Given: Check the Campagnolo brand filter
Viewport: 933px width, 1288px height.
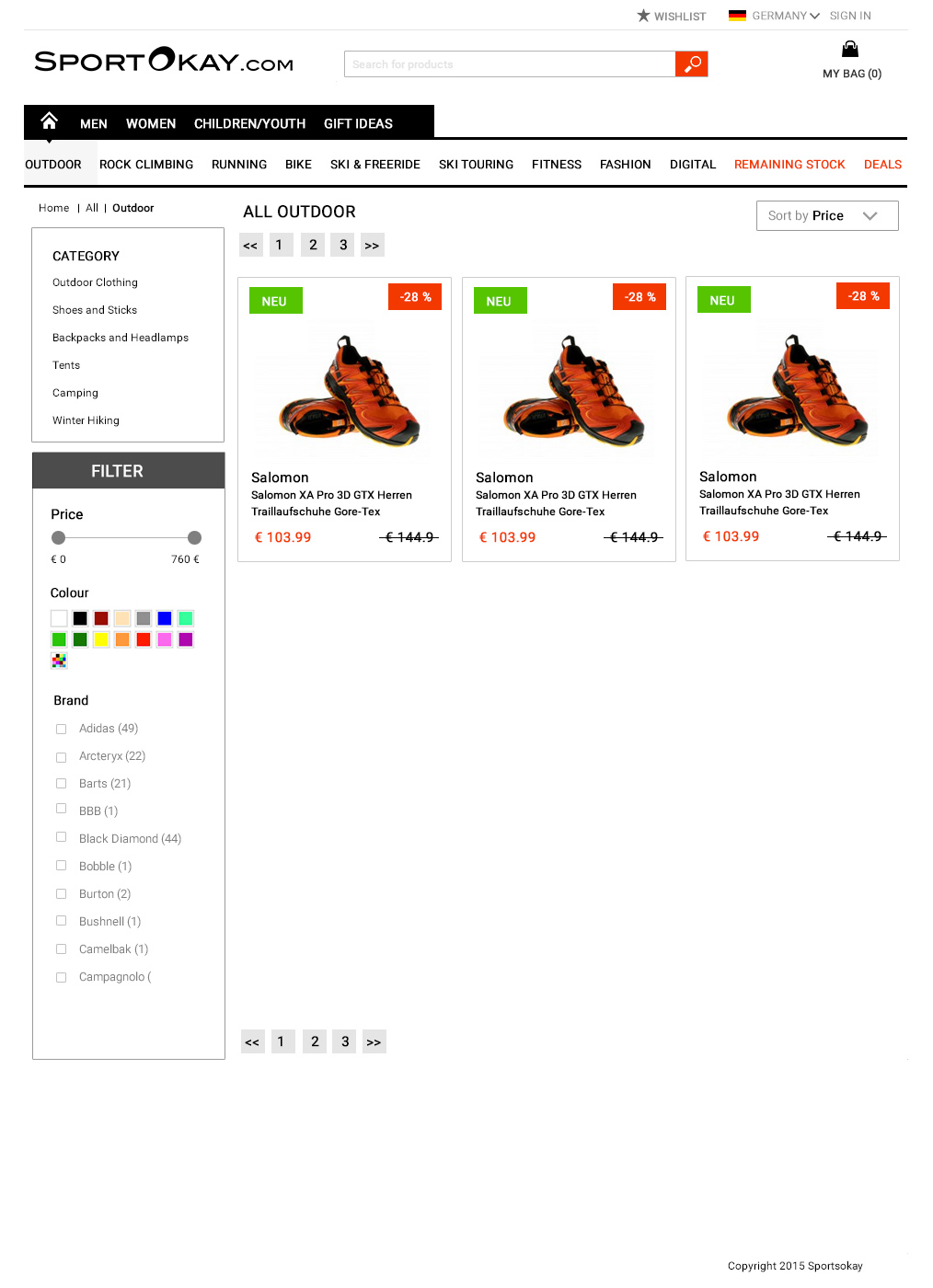Looking at the screenshot, I should (61, 978).
